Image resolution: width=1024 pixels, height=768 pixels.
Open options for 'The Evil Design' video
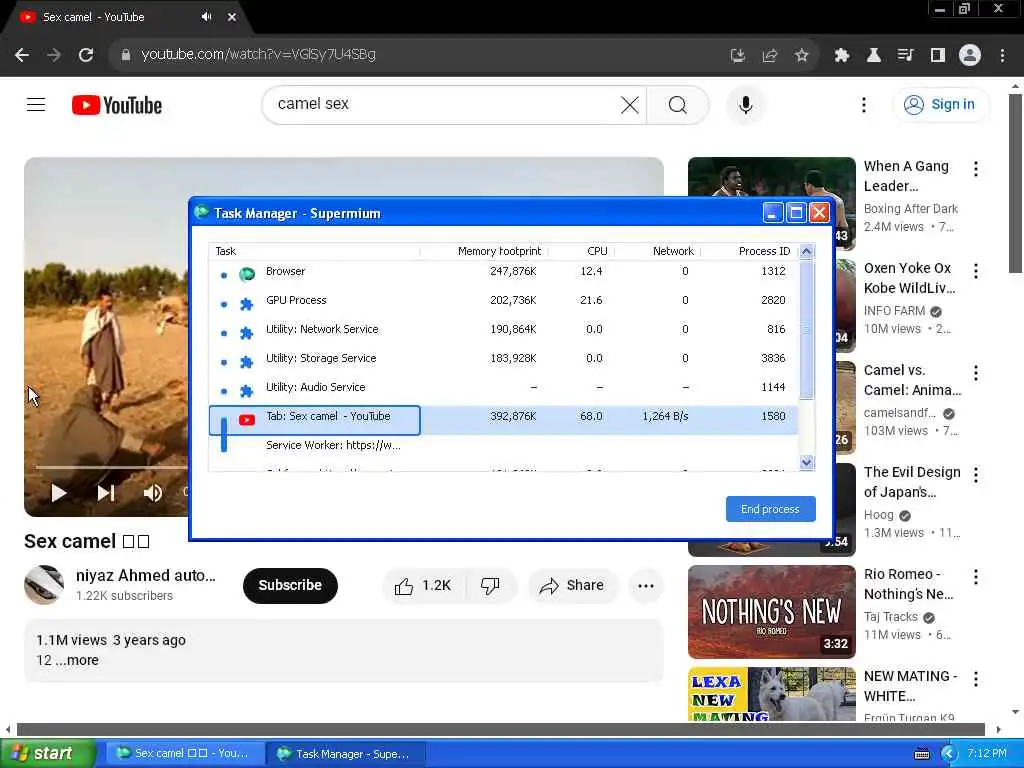[976, 475]
